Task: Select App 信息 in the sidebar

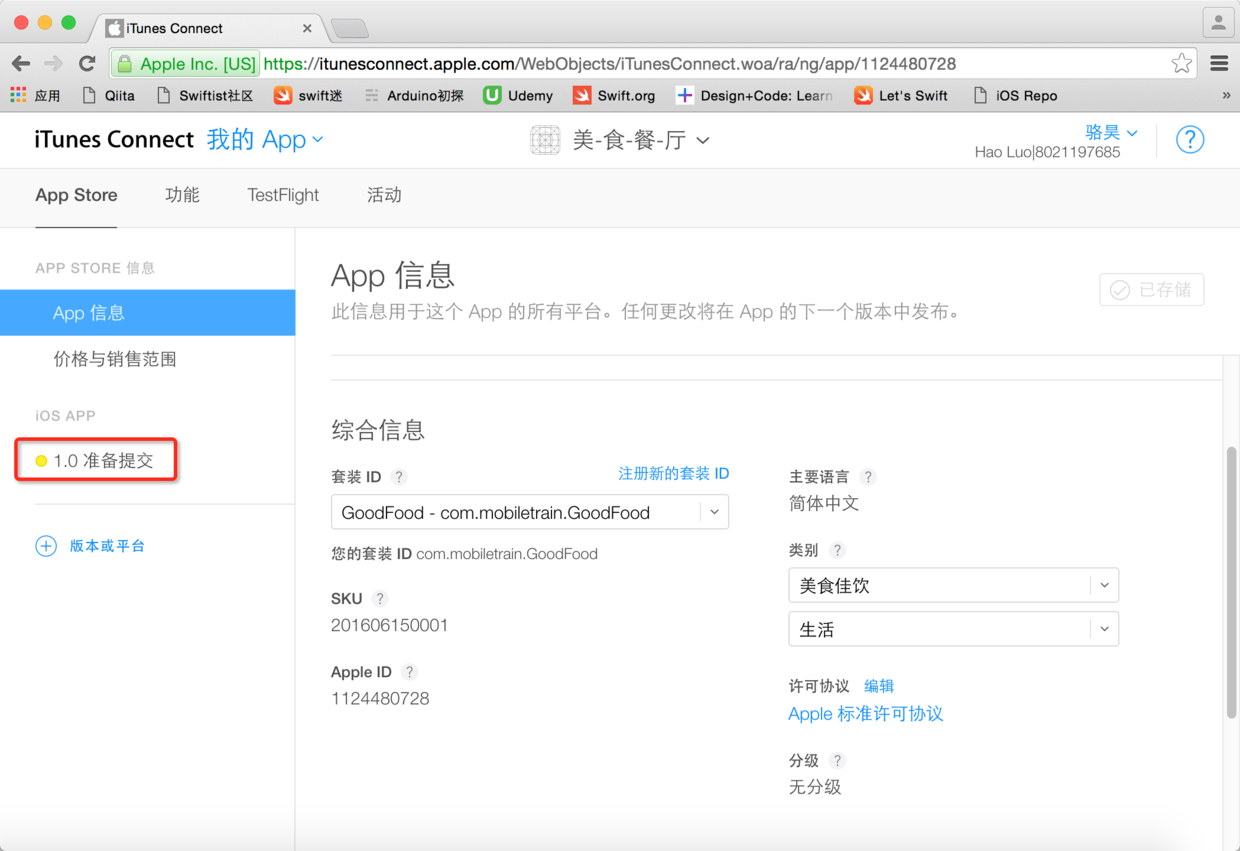Action: [x=148, y=313]
